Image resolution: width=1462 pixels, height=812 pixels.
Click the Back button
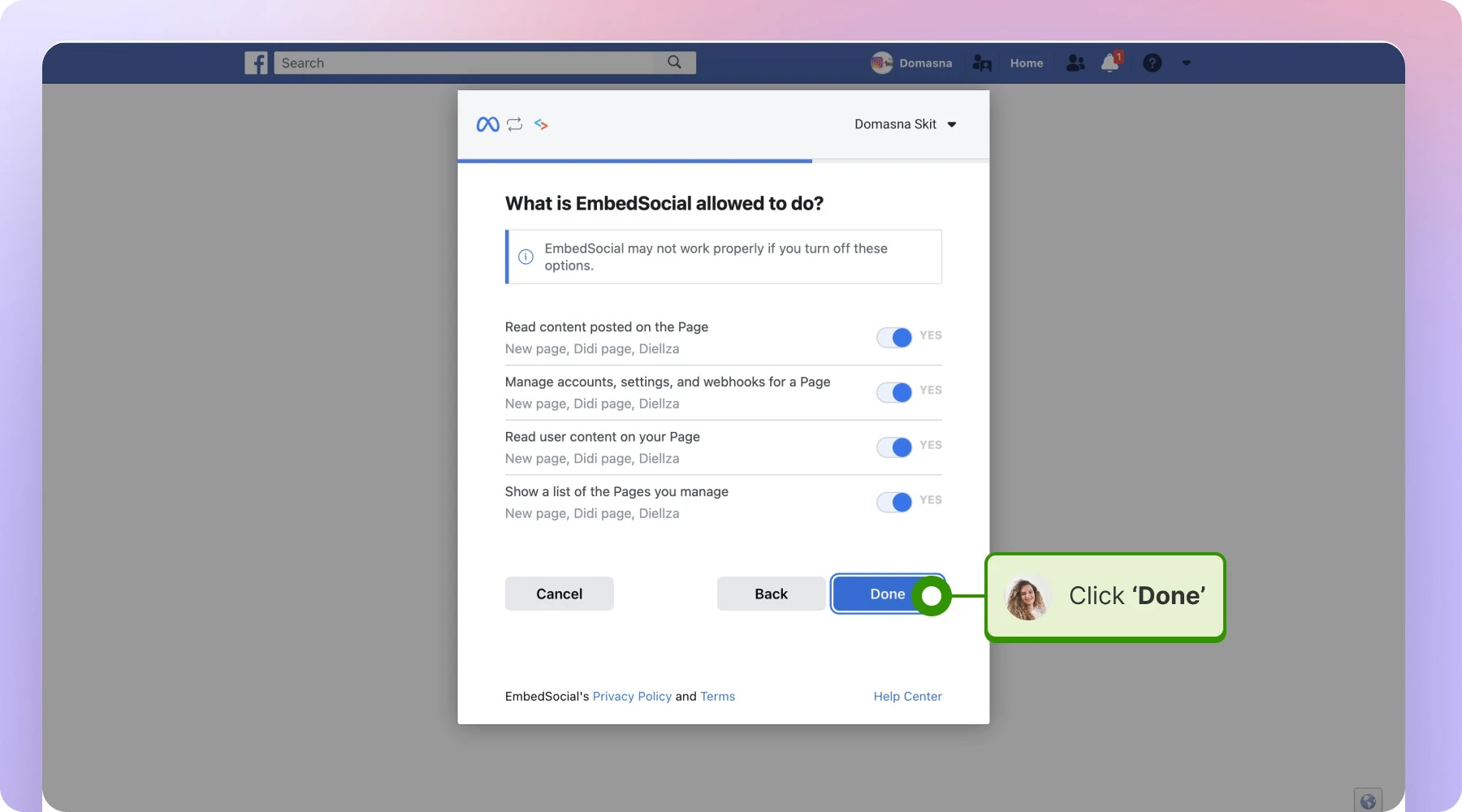pos(771,594)
